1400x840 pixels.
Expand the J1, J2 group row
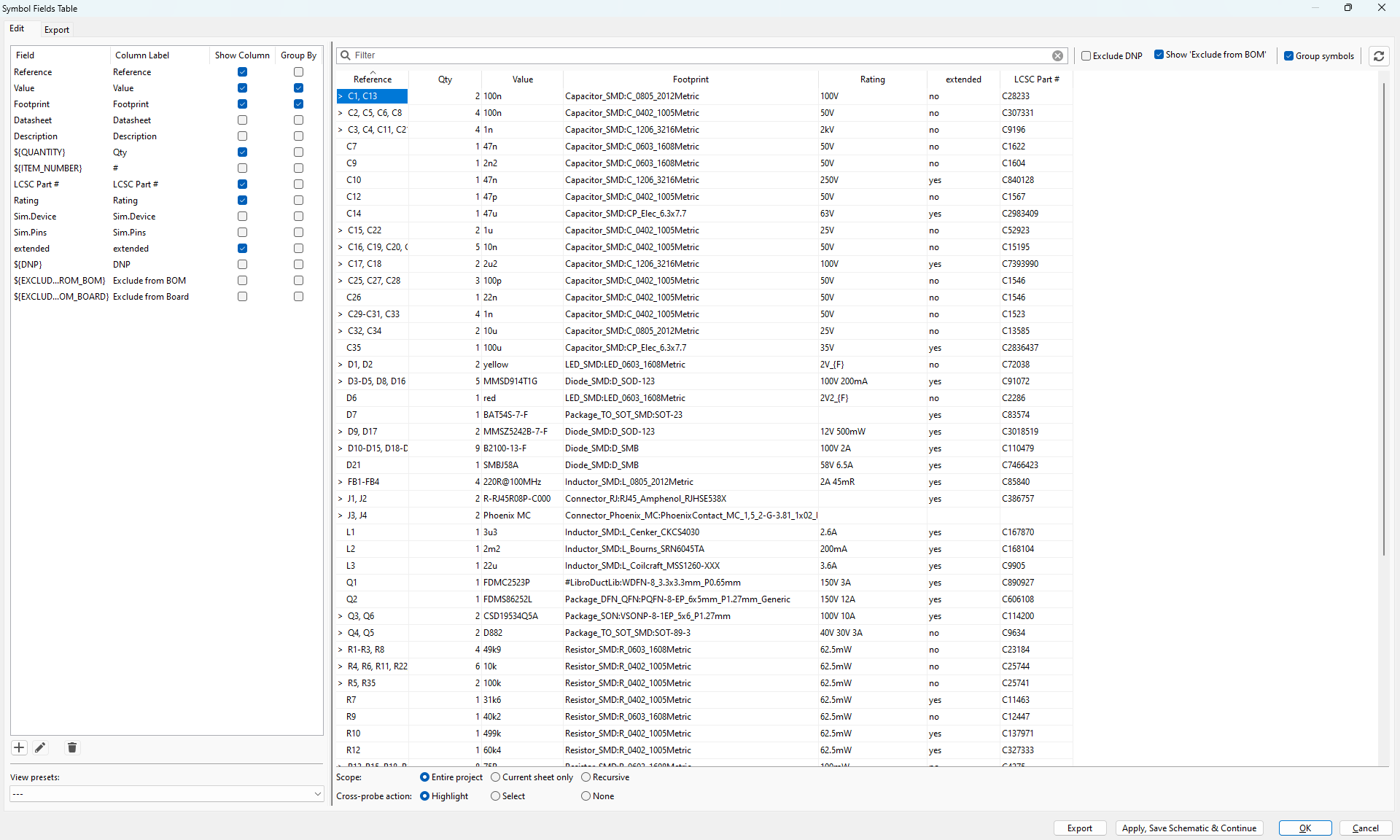340,499
